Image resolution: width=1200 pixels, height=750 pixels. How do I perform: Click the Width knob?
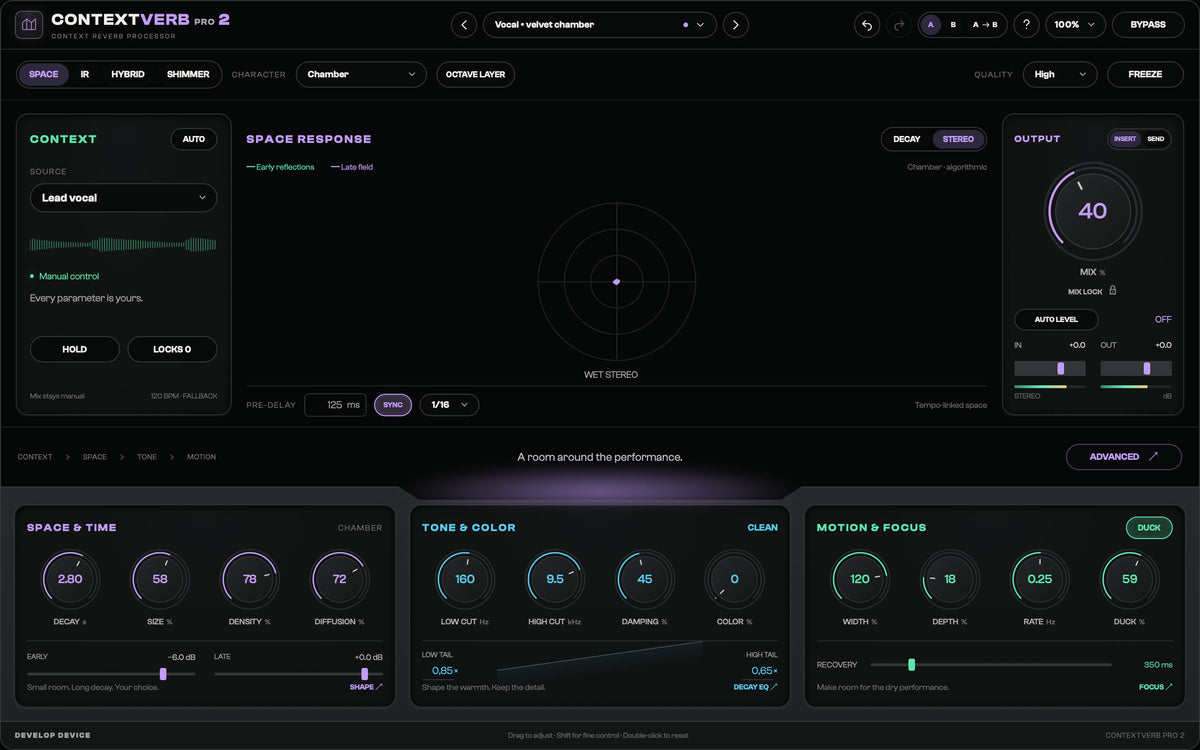point(860,579)
